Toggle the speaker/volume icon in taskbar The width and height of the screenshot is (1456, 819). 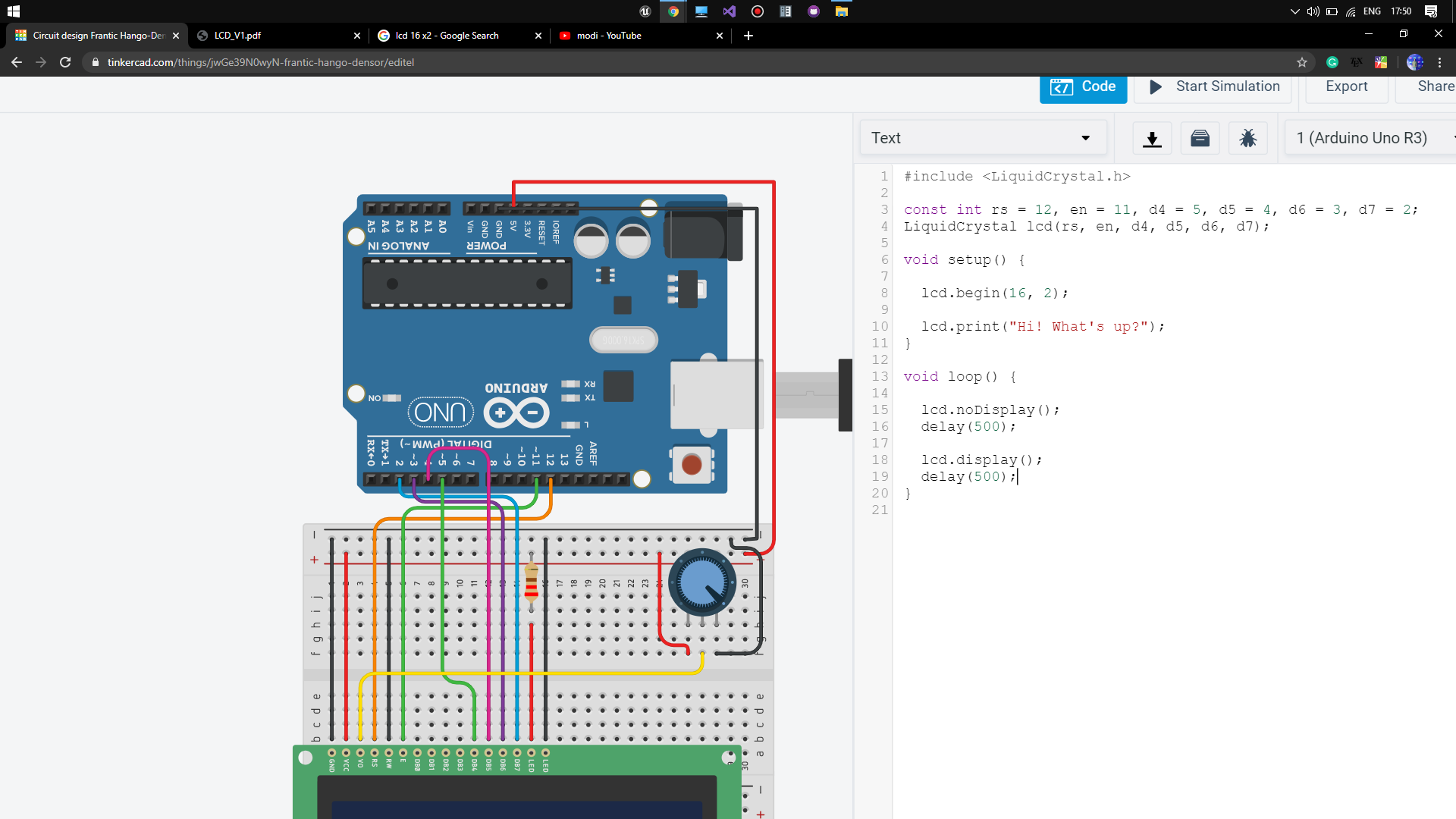coord(1312,11)
